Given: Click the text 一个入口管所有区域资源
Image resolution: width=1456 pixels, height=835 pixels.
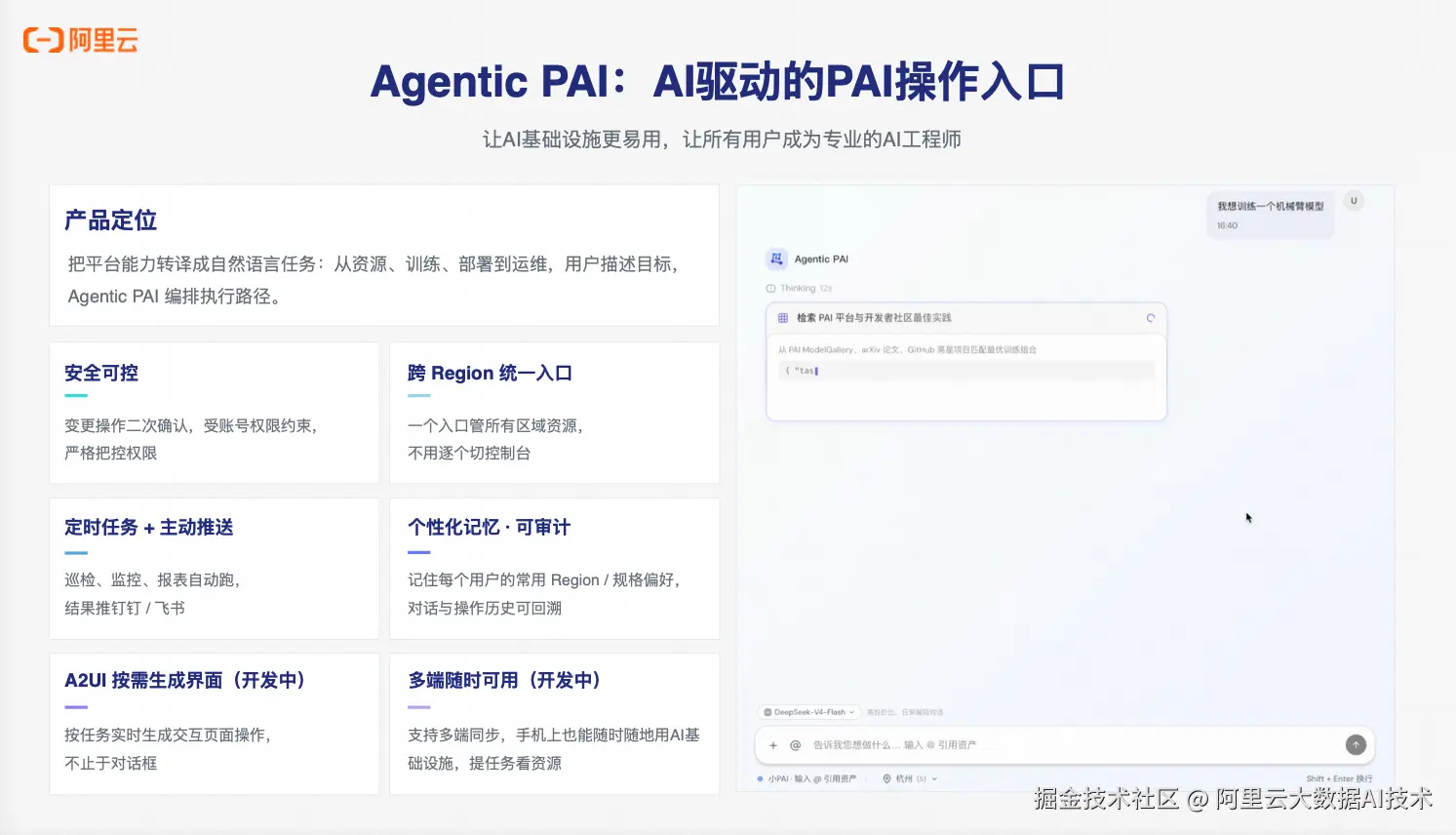Looking at the screenshot, I should coord(494,425).
